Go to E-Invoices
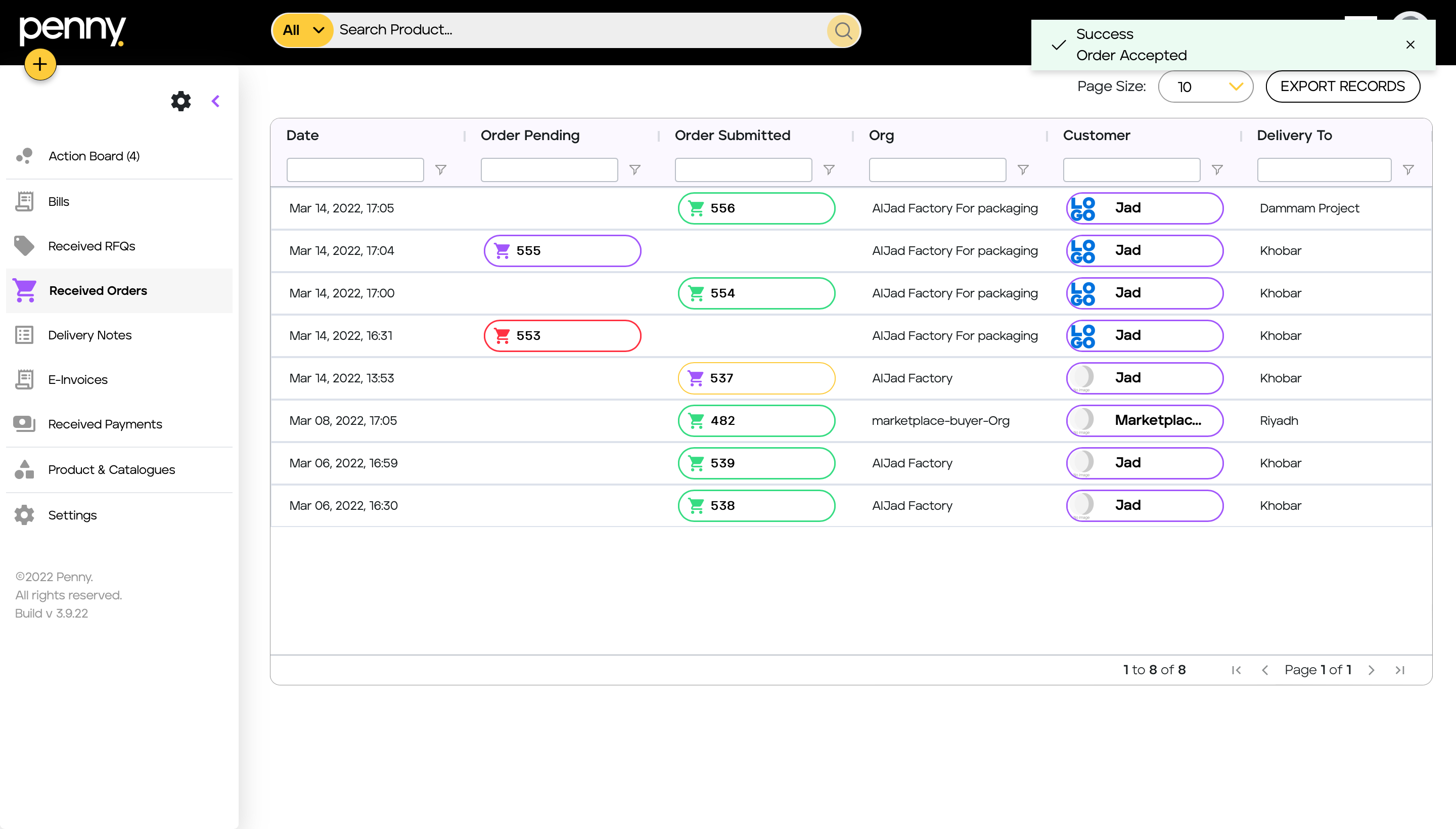Image resolution: width=1456 pixels, height=829 pixels. 119,380
